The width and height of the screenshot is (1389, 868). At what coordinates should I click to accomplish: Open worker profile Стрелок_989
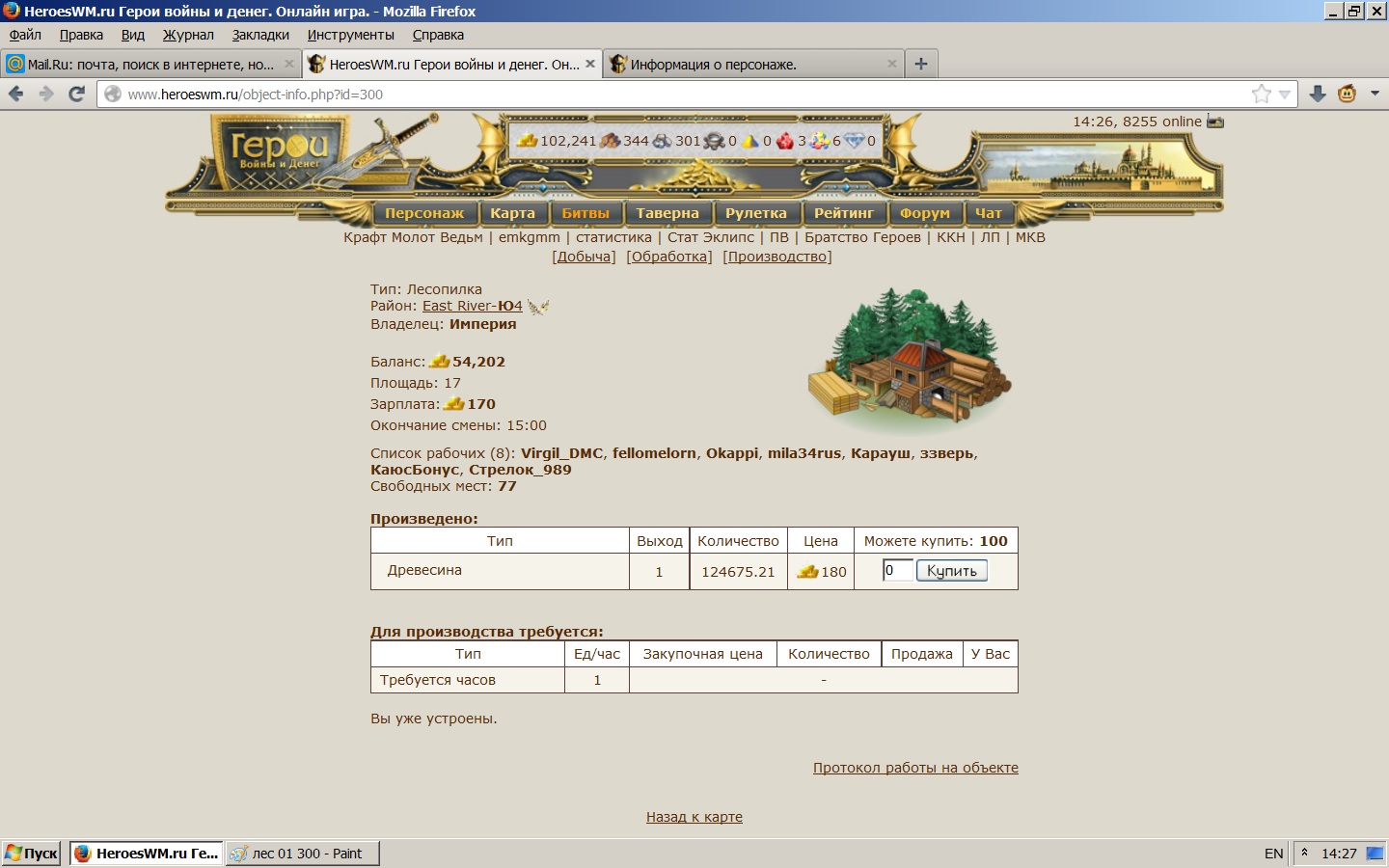(x=520, y=470)
